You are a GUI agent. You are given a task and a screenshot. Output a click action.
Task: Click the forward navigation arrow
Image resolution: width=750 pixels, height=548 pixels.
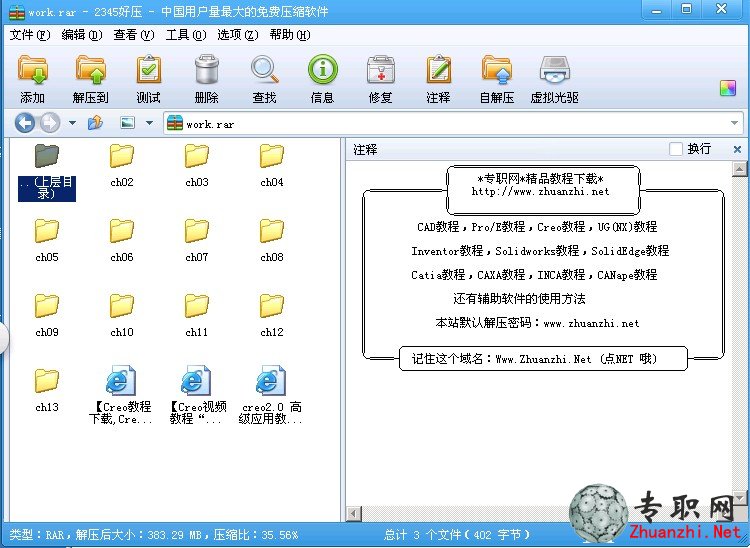[50, 123]
